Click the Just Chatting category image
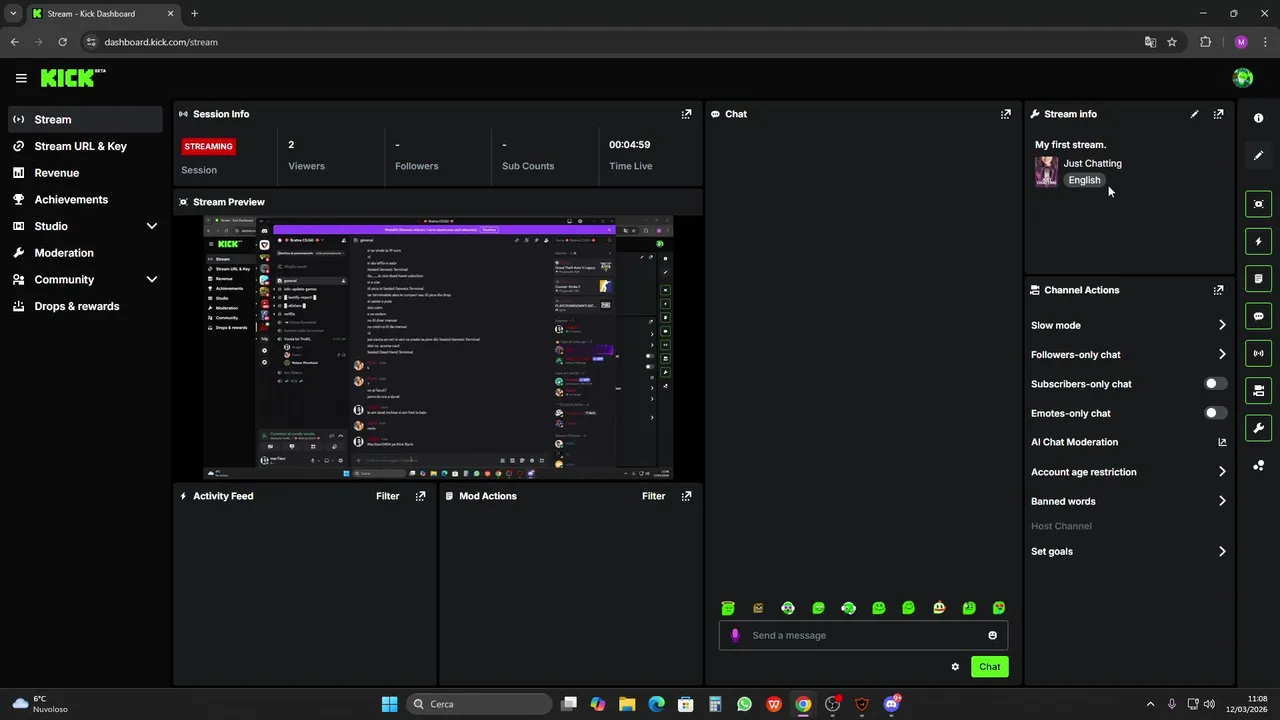This screenshot has width=1280, height=720. pos(1046,171)
